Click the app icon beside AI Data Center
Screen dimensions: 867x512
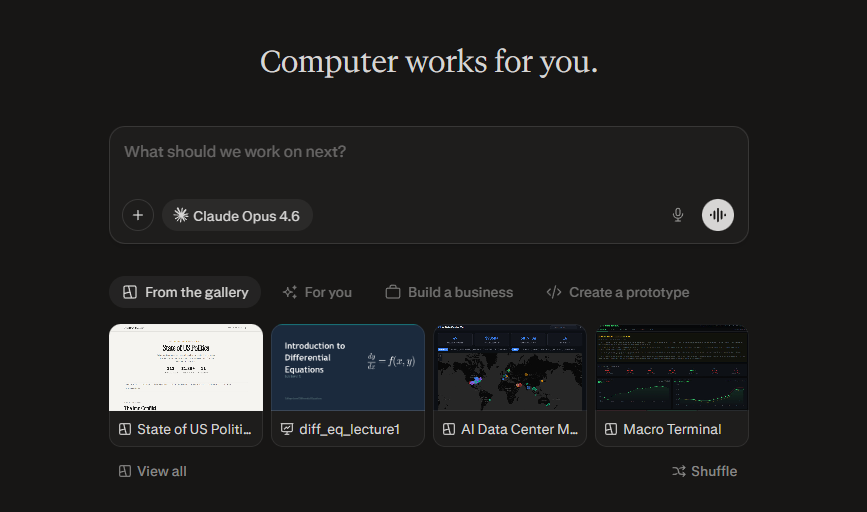[449, 429]
